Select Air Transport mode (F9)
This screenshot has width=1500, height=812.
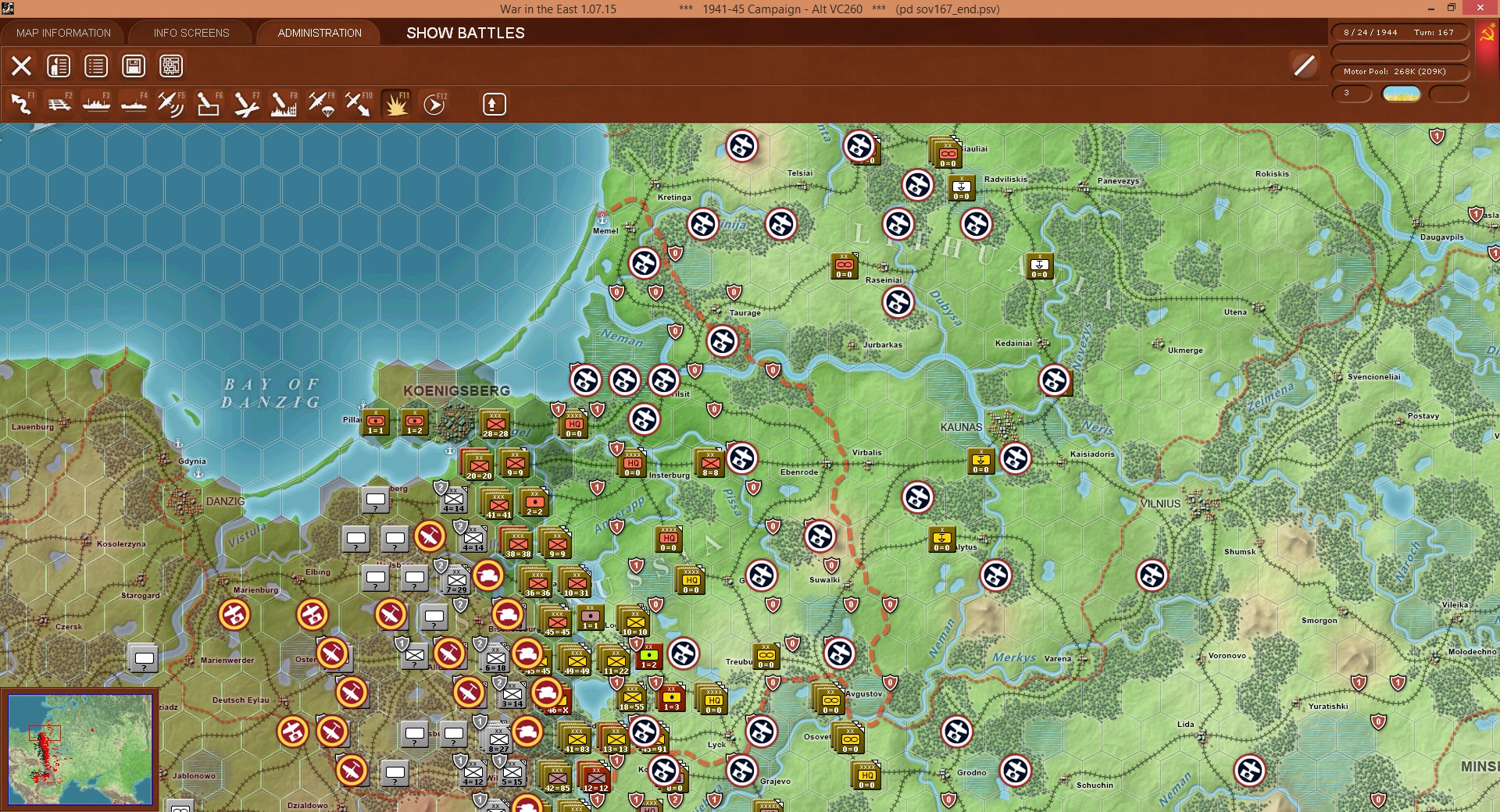tap(321, 104)
